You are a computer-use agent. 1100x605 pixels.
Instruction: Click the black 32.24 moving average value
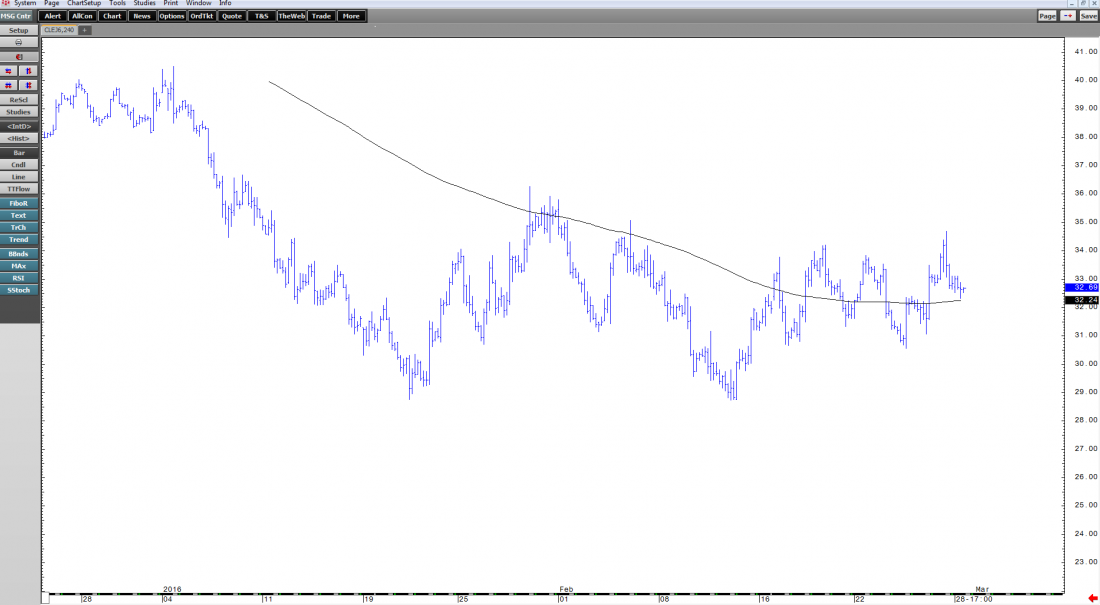(x=1081, y=300)
